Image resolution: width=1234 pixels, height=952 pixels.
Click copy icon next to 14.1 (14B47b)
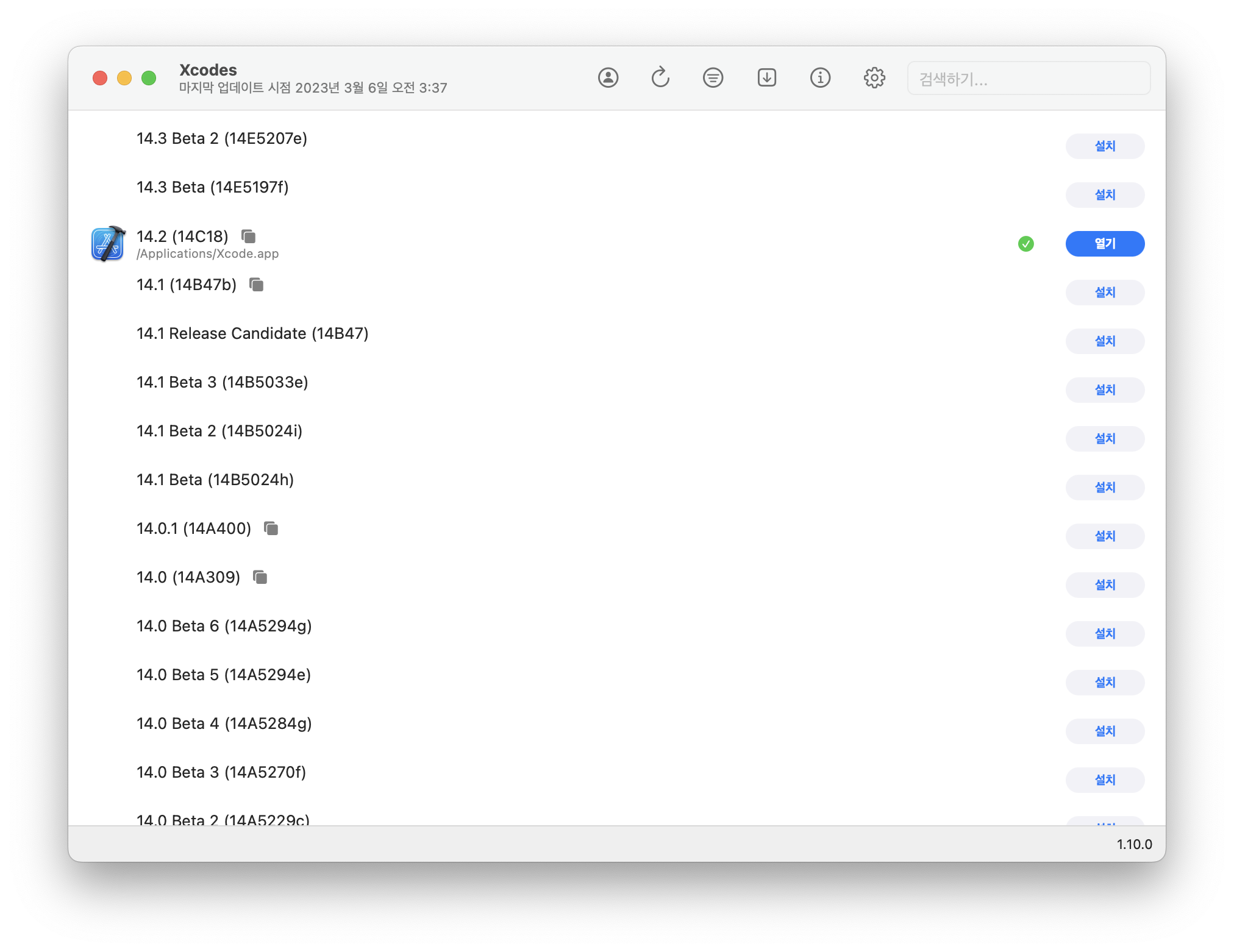pos(257,285)
